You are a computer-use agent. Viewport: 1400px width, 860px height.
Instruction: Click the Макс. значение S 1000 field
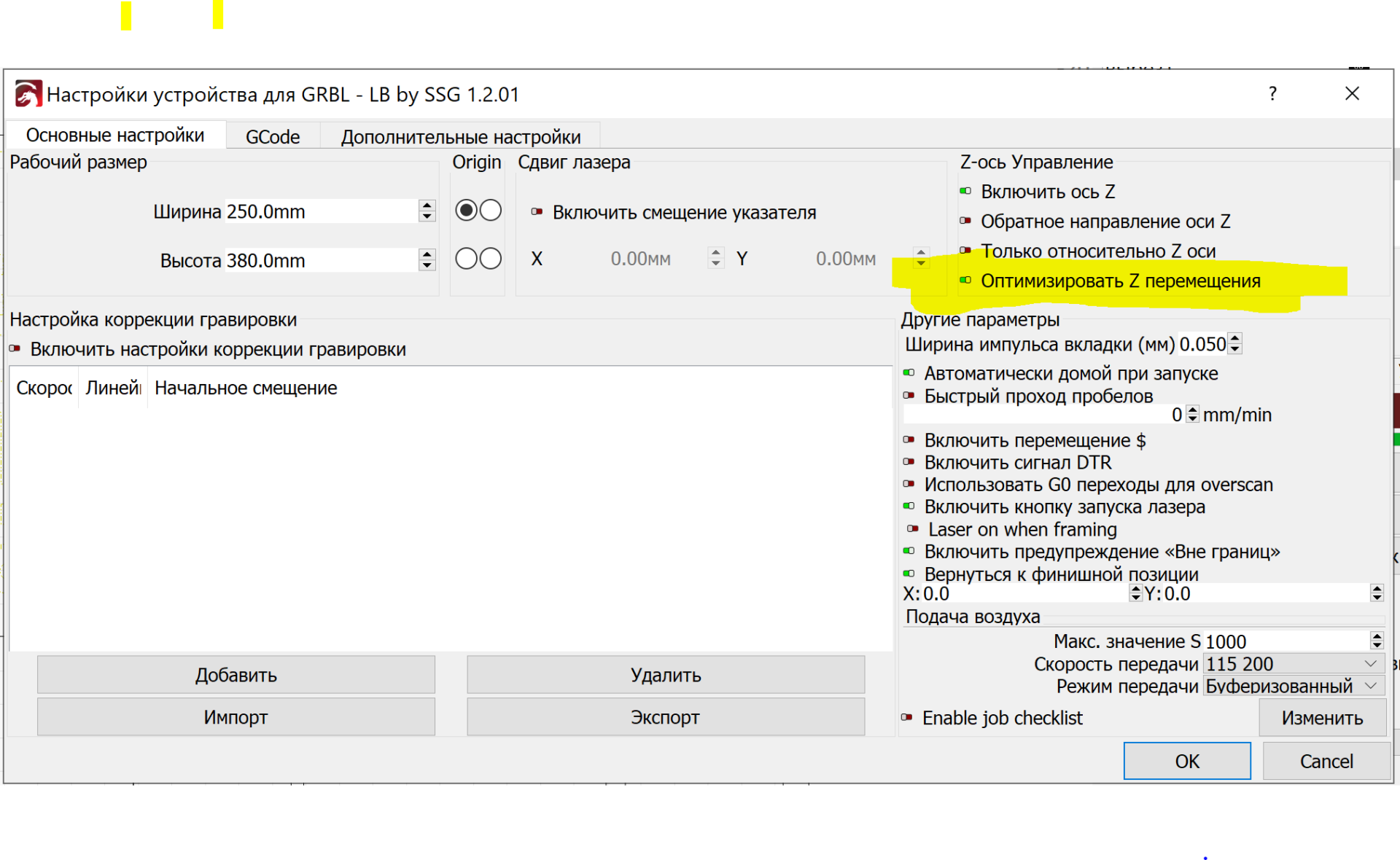click(1286, 641)
